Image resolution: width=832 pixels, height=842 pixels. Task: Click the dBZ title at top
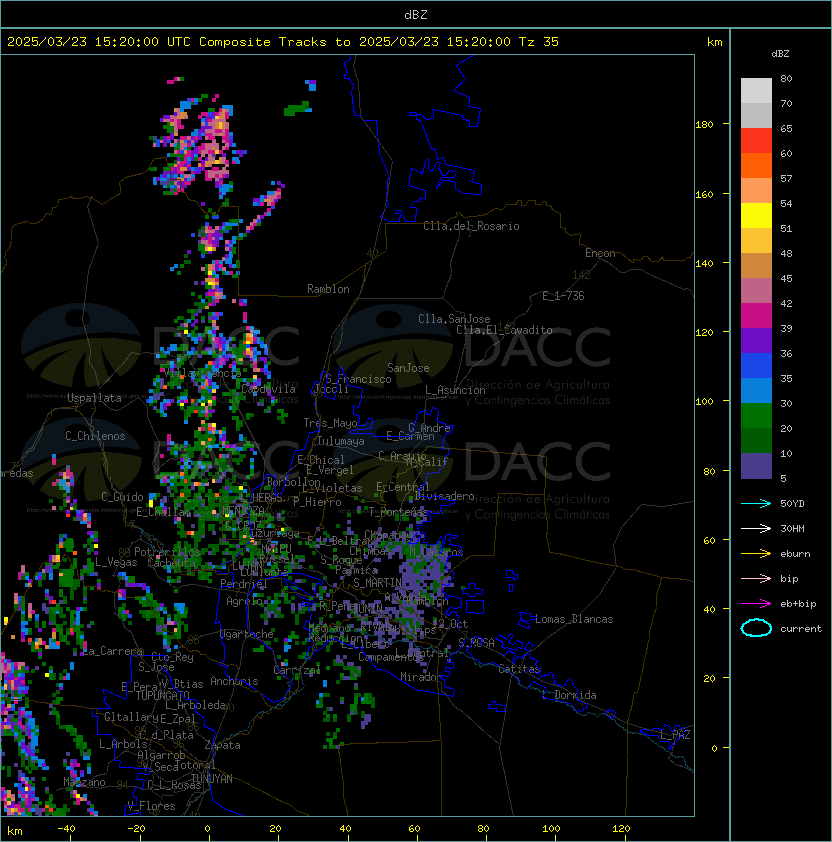click(416, 15)
